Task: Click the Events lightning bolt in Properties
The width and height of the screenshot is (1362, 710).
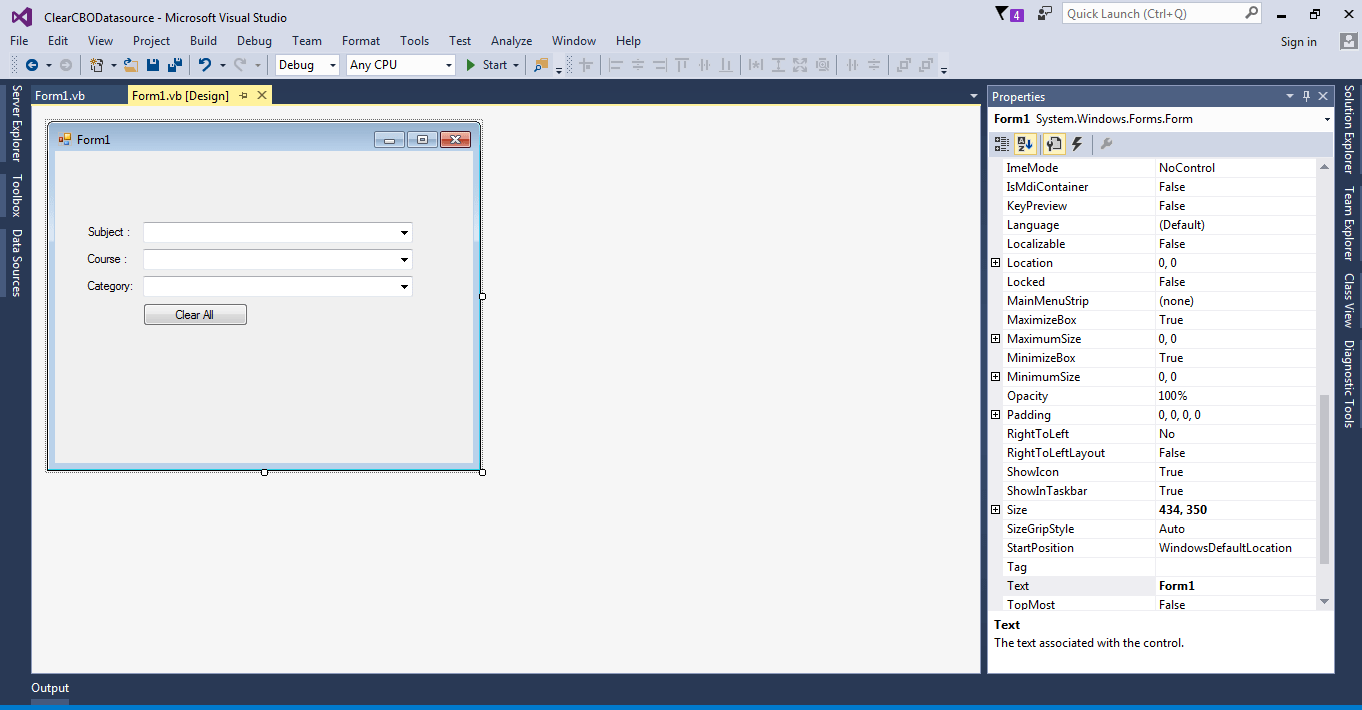Action: point(1077,144)
